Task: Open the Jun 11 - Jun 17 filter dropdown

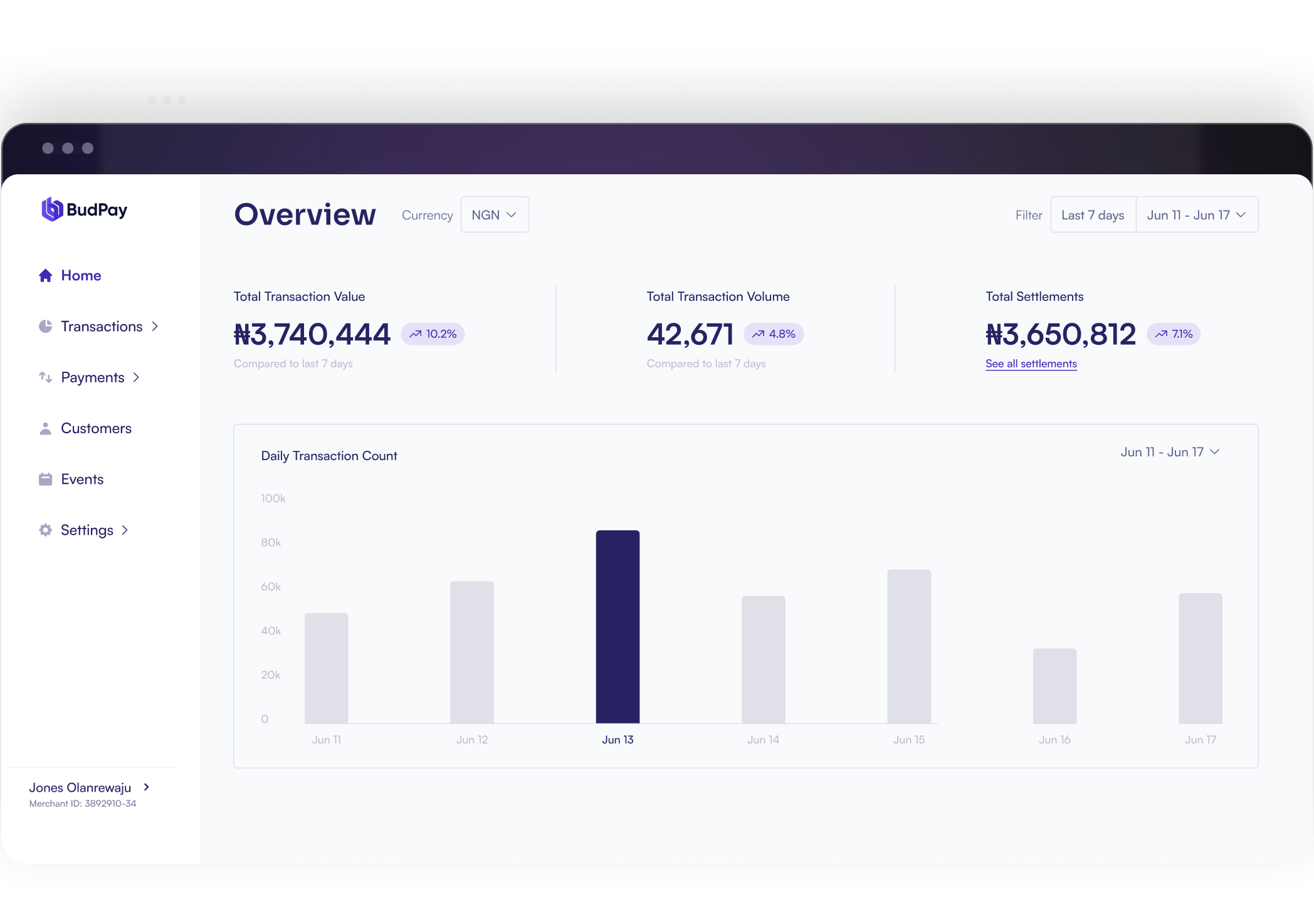Action: coord(1196,215)
